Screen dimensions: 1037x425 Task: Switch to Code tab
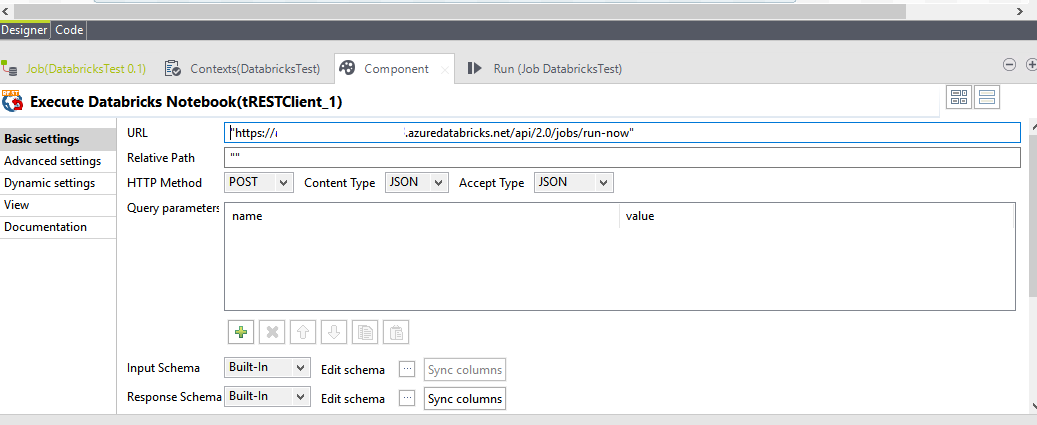69,30
